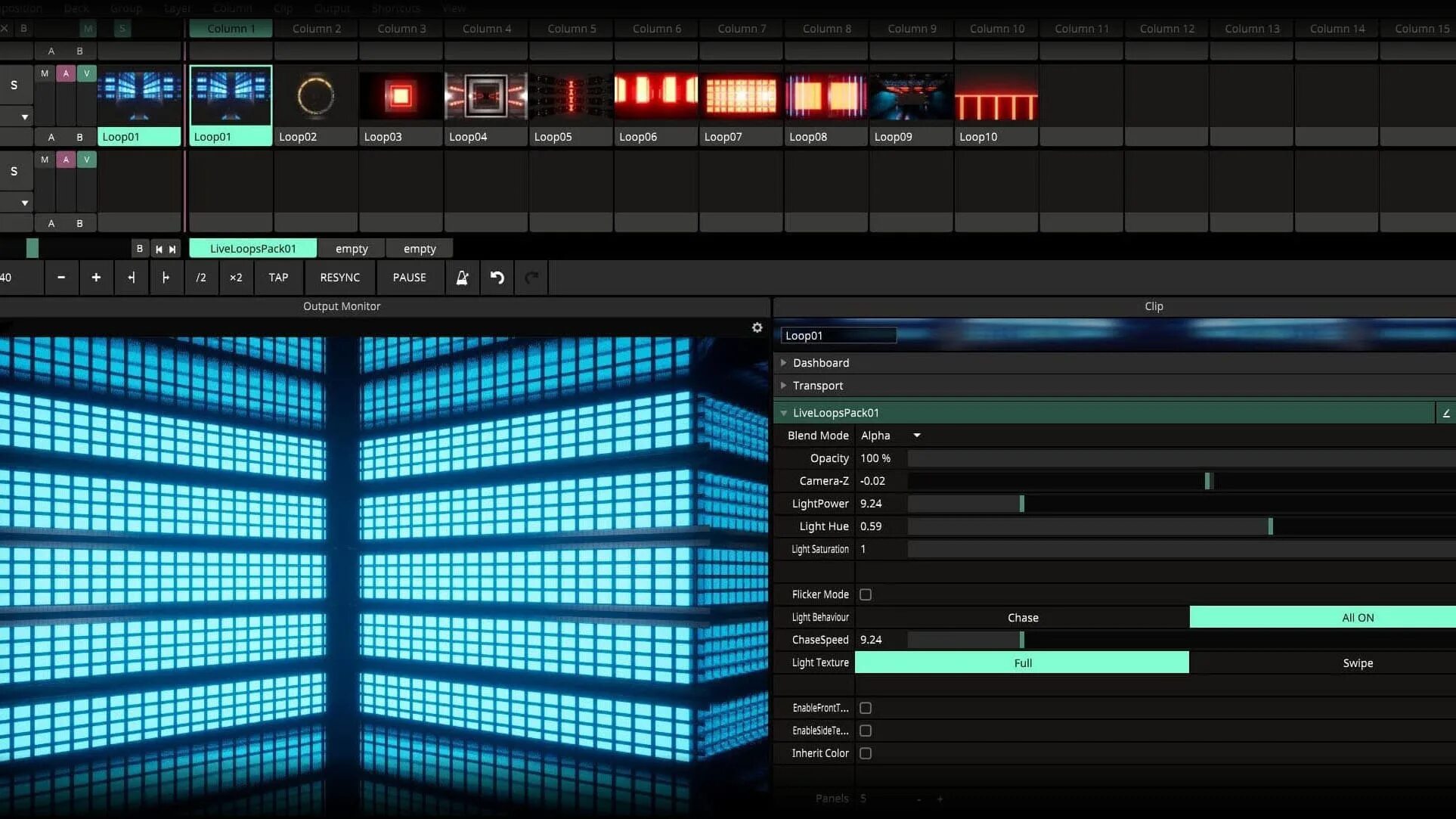
Task: Trigger the Loop05 clip thumbnail
Action: 571,96
